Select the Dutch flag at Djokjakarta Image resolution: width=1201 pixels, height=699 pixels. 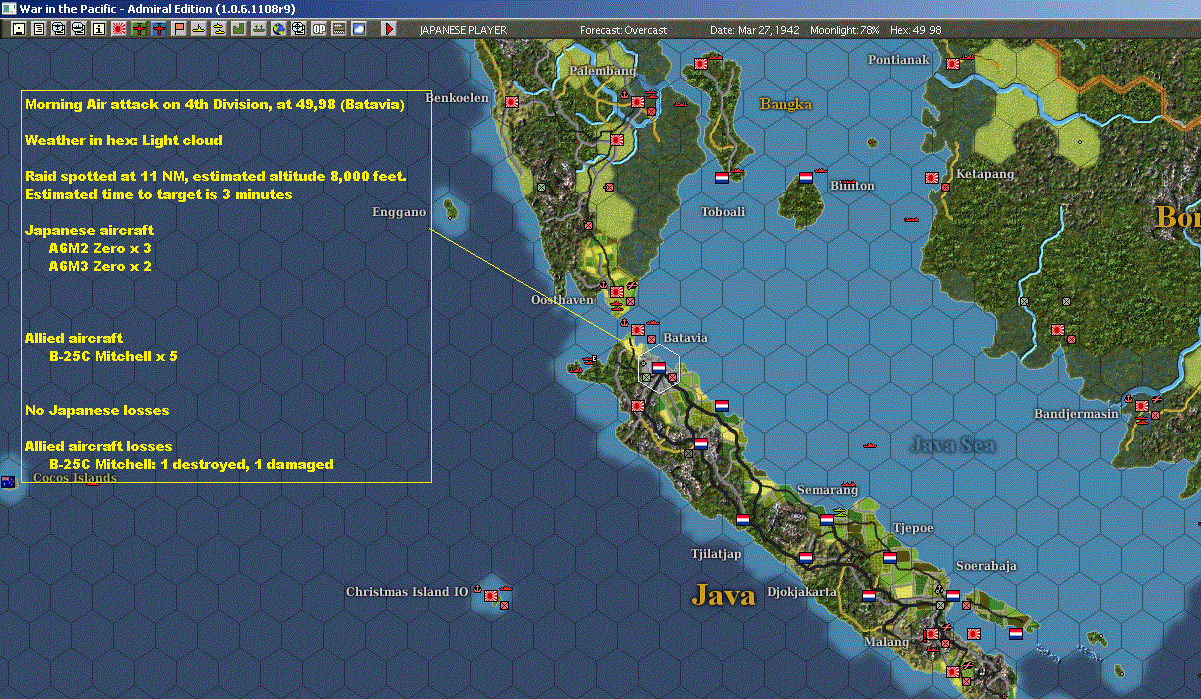point(805,558)
